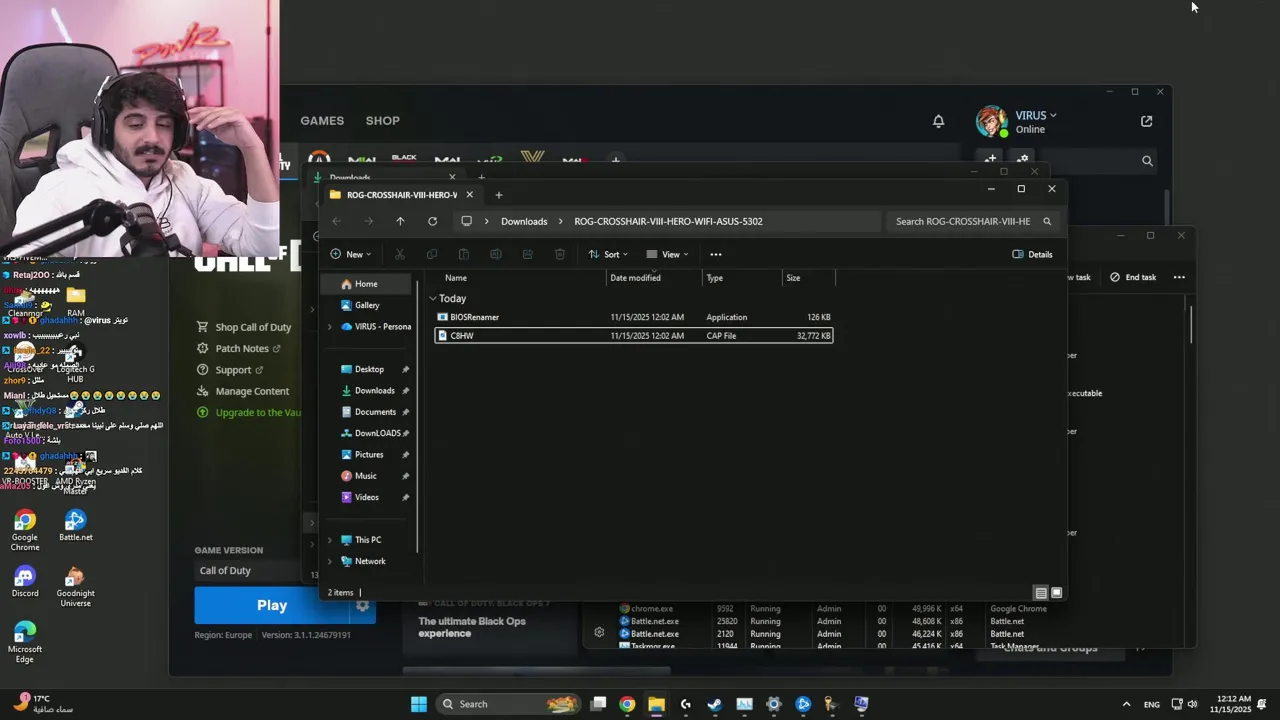Click the Rename icon in Explorer toolbar
This screenshot has height=720, width=1280.
click(x=496, y=254)
